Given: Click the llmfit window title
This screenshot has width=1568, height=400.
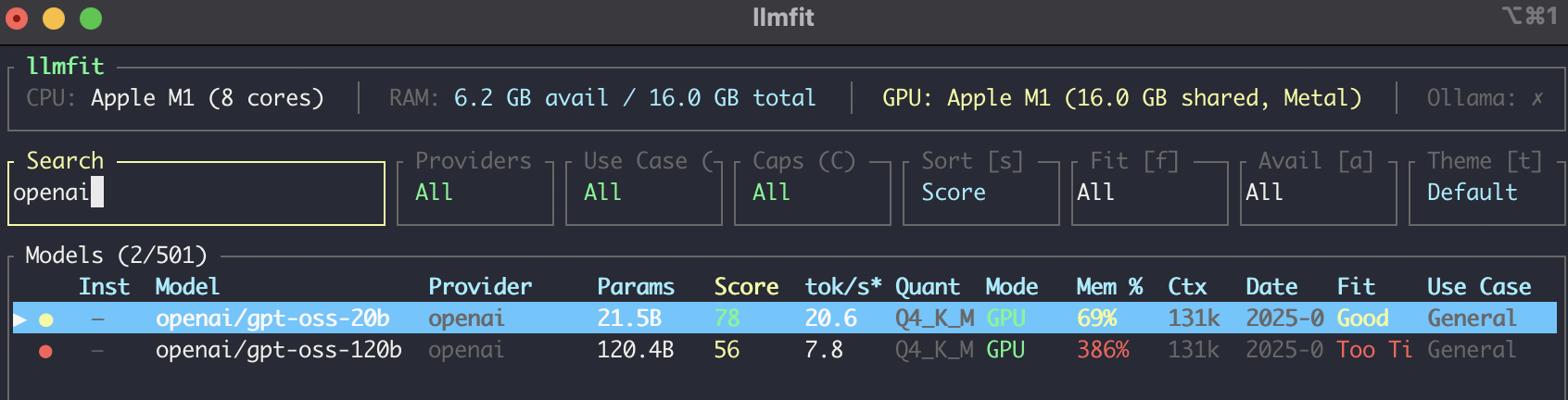Looking at the screenshot, I should (x=783, y=18).
